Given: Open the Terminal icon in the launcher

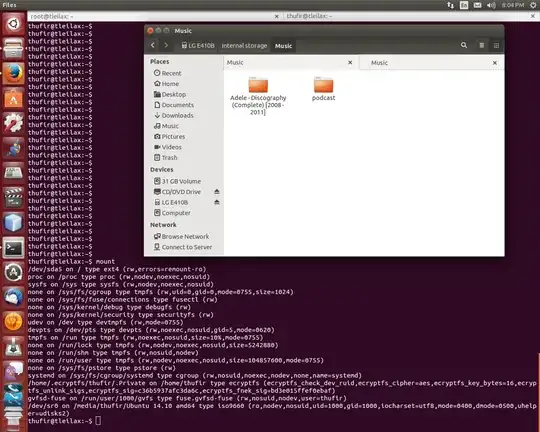Looking at the screenshot, I should tap(13, 248).
